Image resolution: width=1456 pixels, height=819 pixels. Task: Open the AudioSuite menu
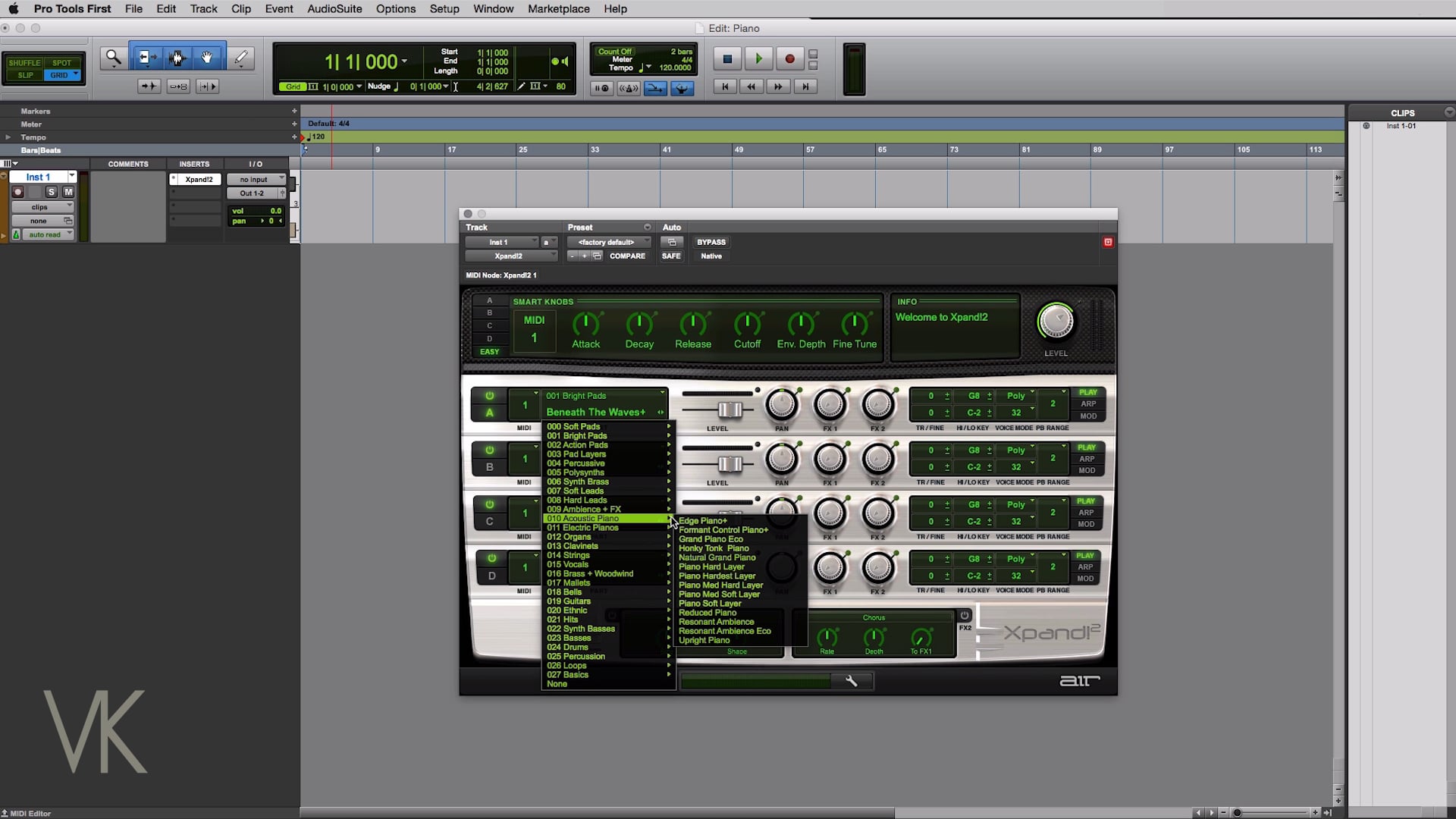(334, 9)
